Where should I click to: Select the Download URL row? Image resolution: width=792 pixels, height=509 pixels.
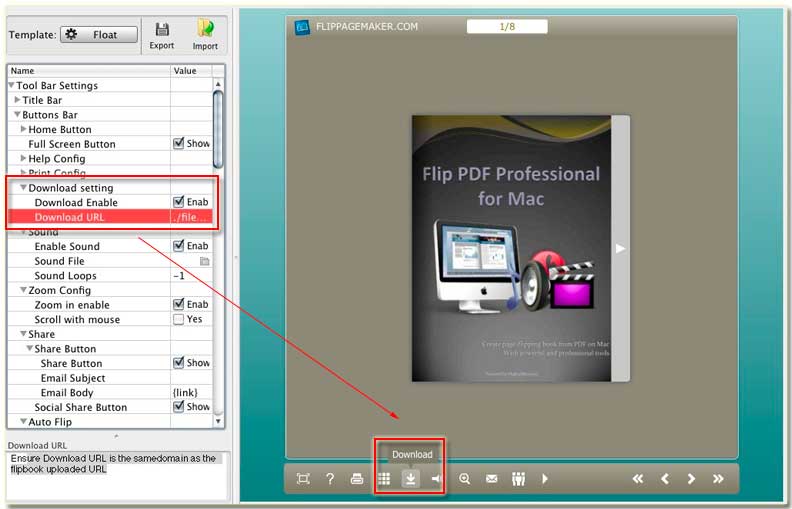110,217
